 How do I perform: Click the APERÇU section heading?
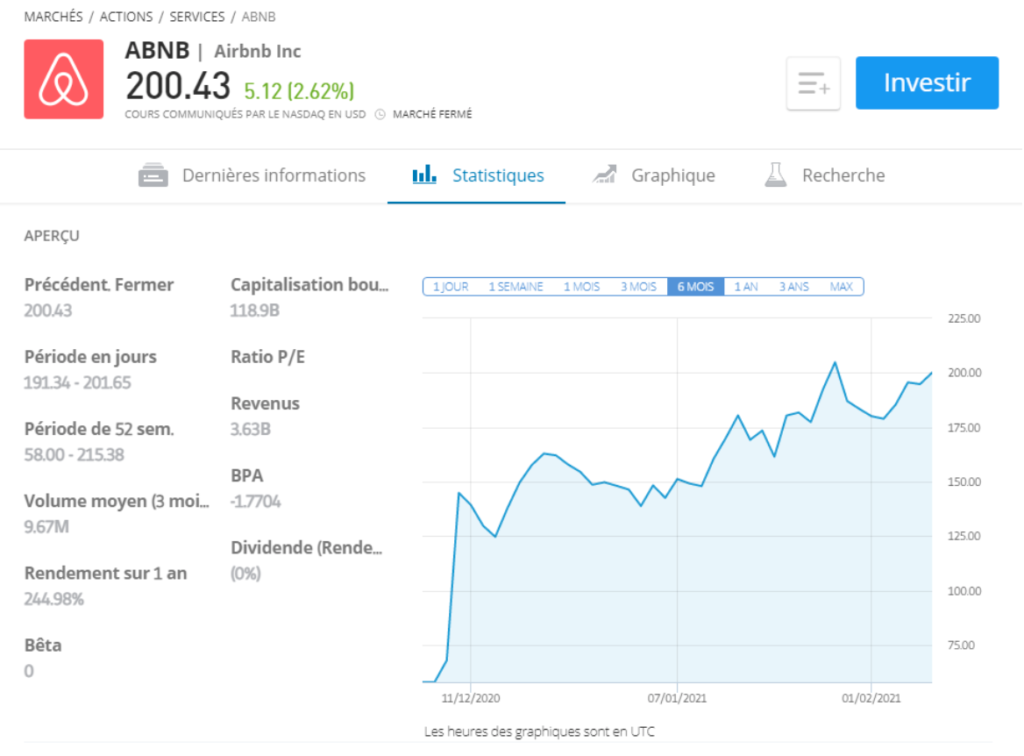[52, 236]
